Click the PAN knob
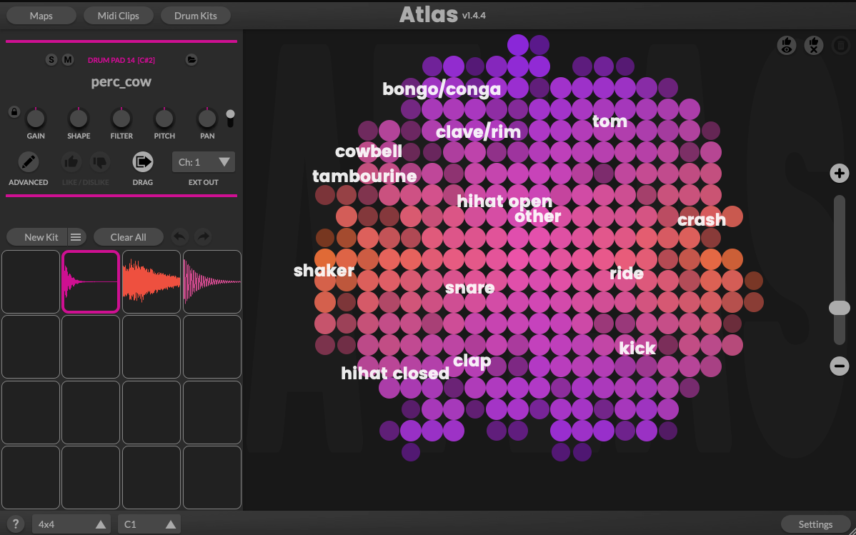 pos(207,118)
